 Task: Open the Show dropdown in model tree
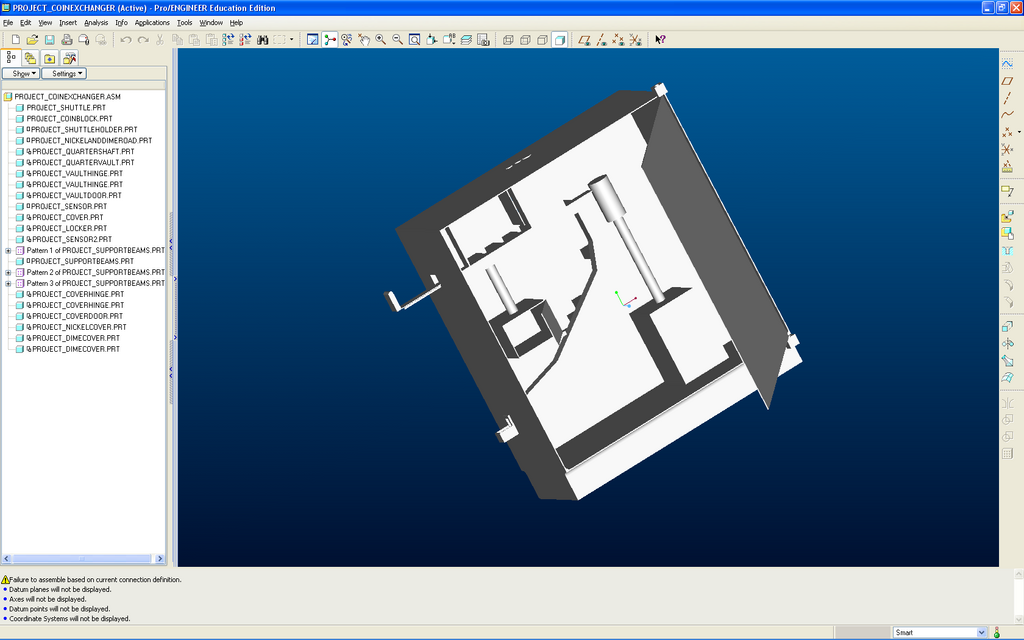pyautogui.click(x=21, y=74)
